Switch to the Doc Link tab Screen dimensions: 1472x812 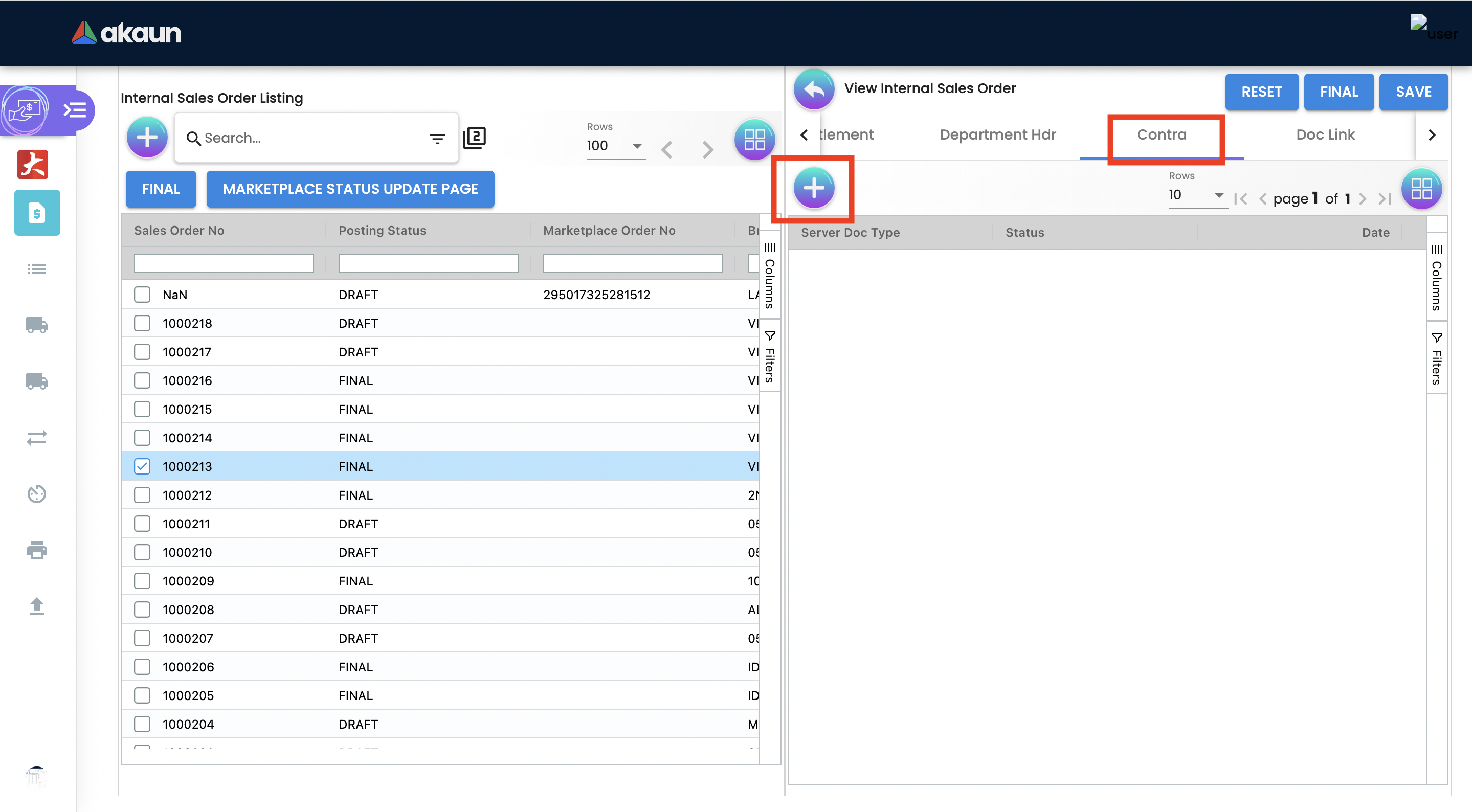[1325, 135]
